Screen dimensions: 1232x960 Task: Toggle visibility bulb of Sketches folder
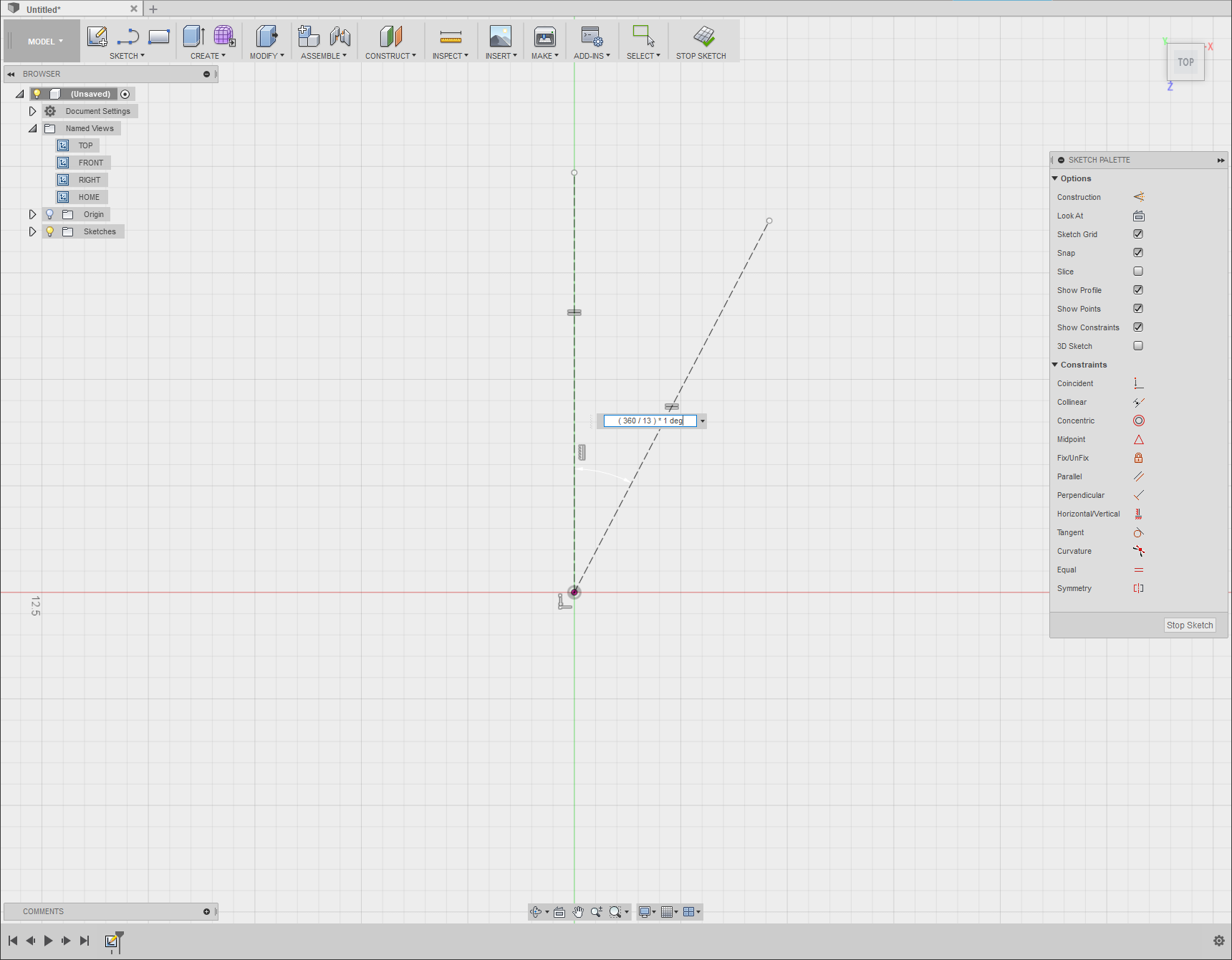49,231
